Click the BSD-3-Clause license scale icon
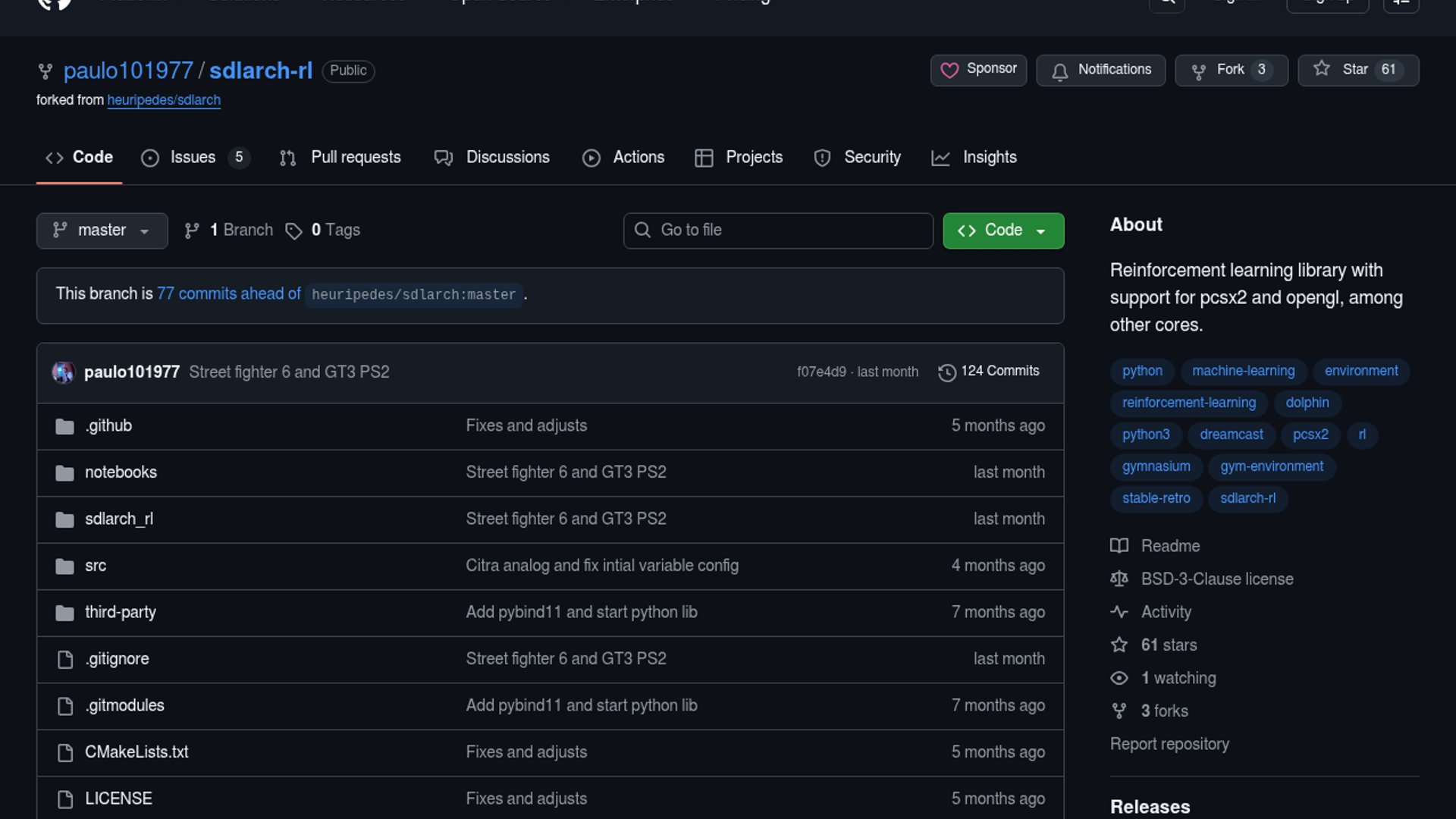Image resolution: width=1456 pixels, height=819 pixels. click(1119, 579)
